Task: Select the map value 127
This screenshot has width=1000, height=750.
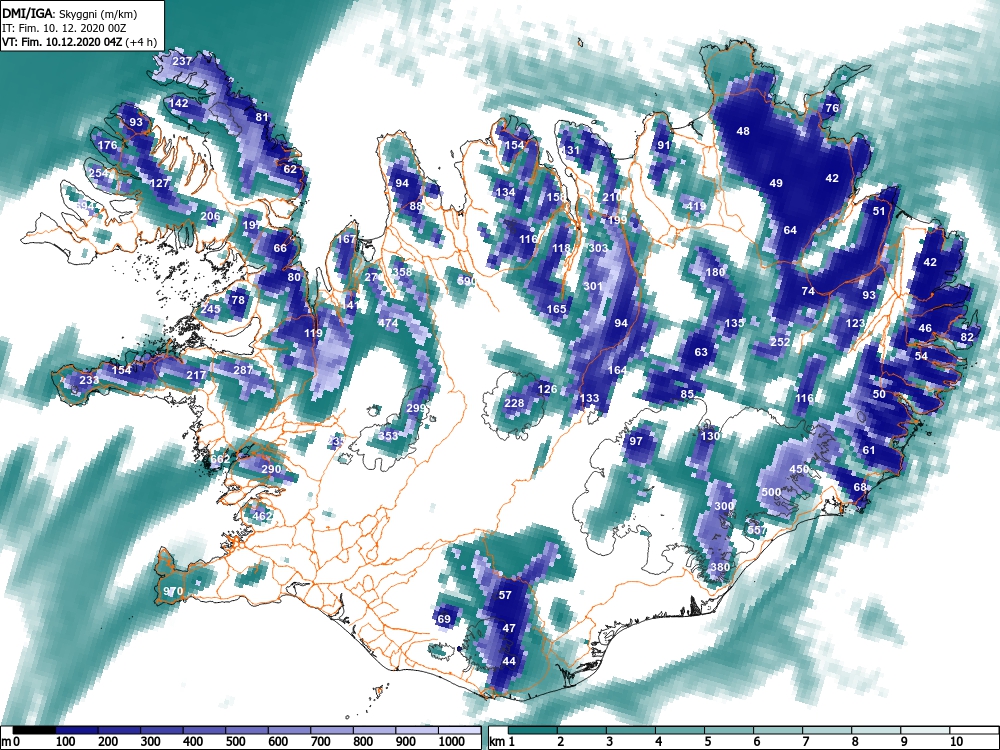Action: tap(159, 183)
